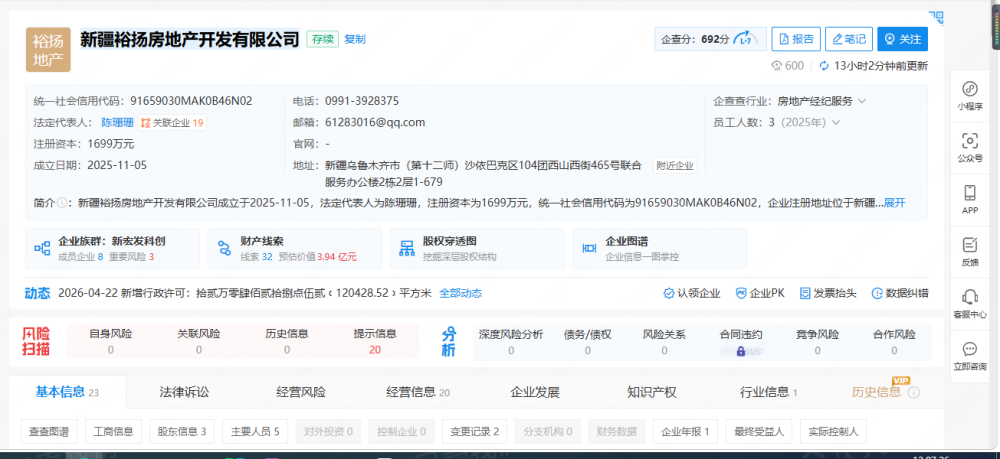Click the 报告 button
Image resolution: width=1000 pixels, height=459 pixels.
pos(796,39)
